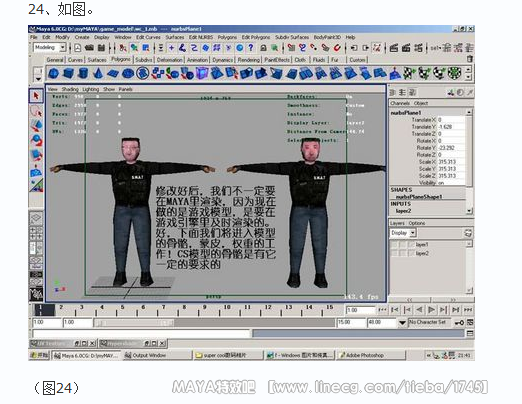Open the shelf menu arrow at left
This screenshot has width=522, height=404.
pos(38,79)
